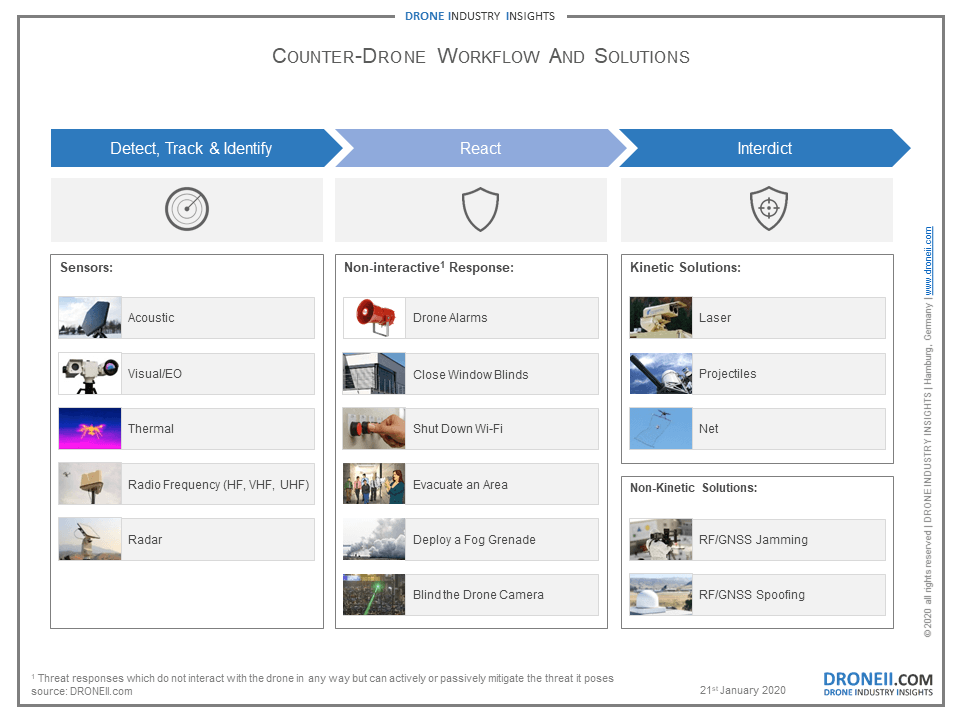Image resolution: width=960 pixels, height=720 pixels.
Task: Click the Acoustic sensor thumbnail
Action: (x=90, y=318)
